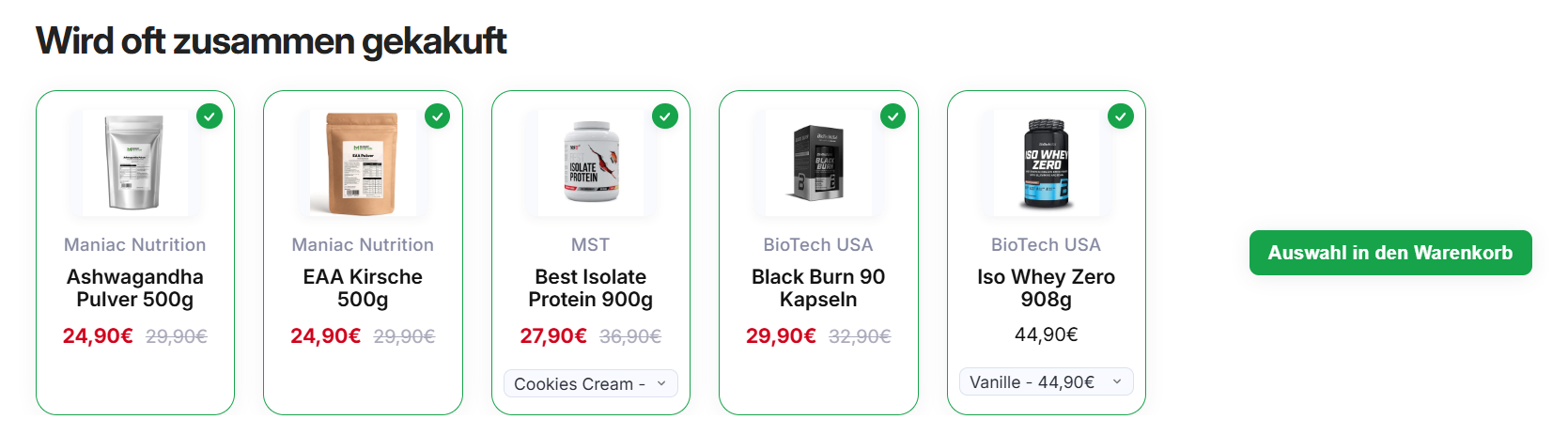
Task: Click Auswahl in den Warenkorb button
Action: point(1389,253)
